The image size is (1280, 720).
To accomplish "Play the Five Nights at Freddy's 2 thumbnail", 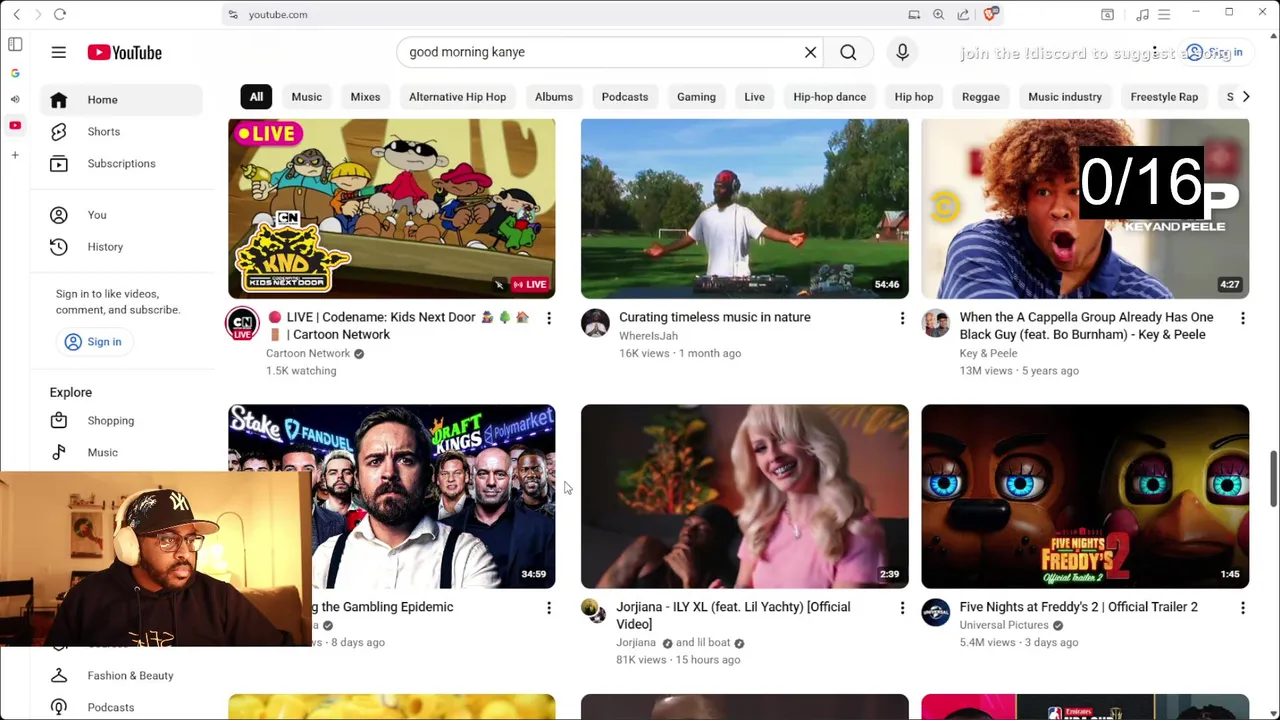I will 1085,496.
